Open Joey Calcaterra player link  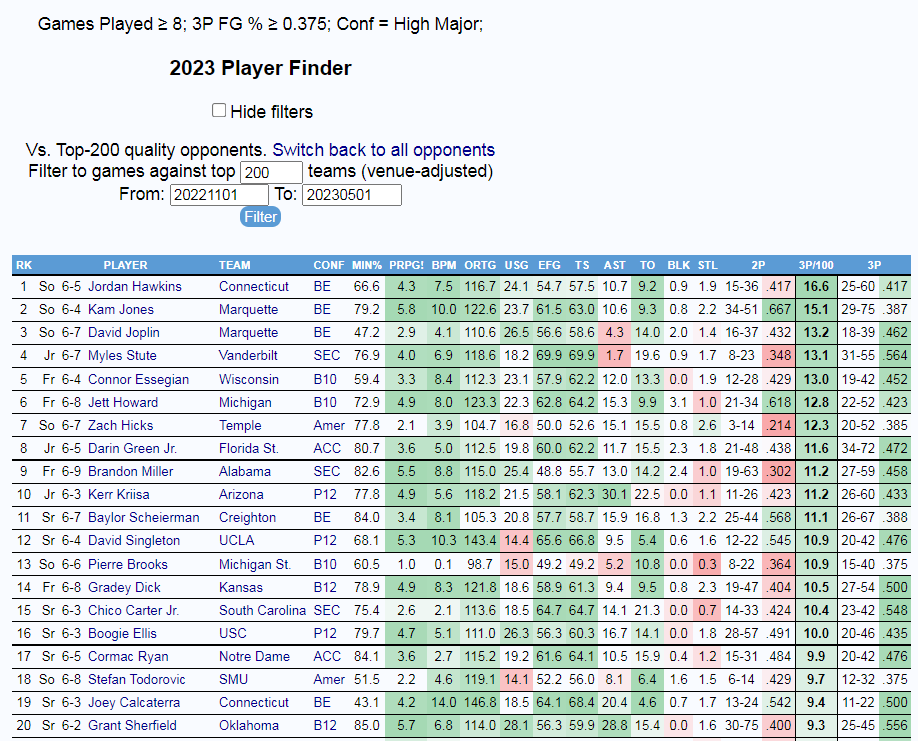point(134,702)
